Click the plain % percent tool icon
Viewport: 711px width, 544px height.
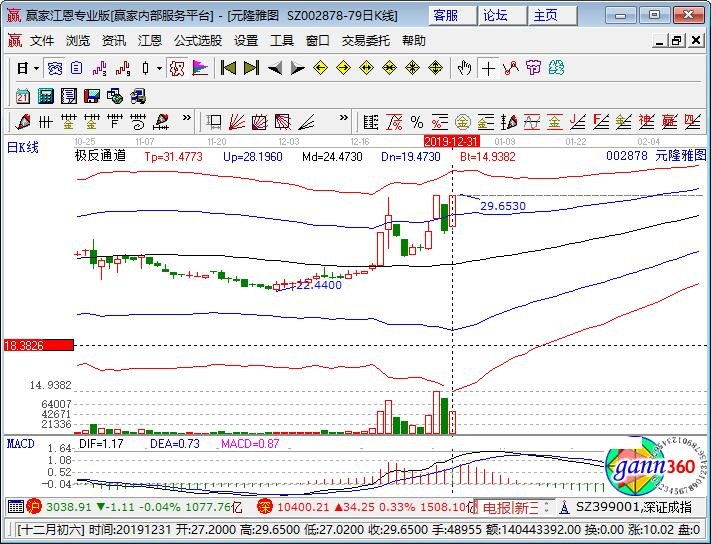[x=417, y=122]
